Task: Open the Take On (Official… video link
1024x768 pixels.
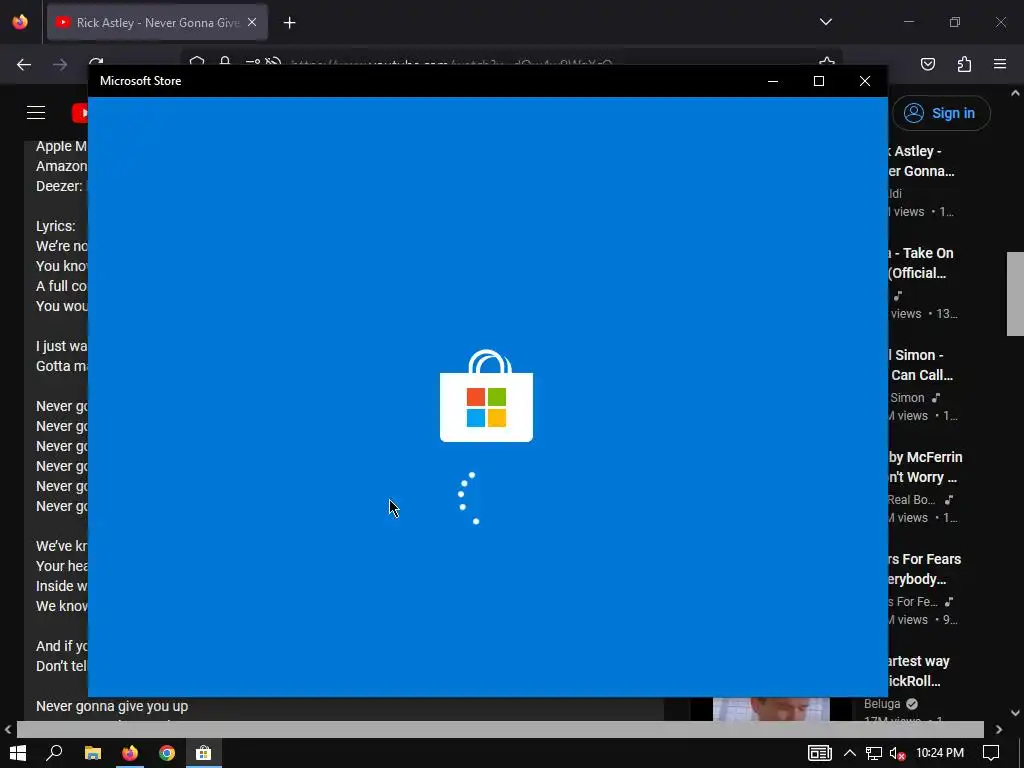Action: (x=921, y=263)
